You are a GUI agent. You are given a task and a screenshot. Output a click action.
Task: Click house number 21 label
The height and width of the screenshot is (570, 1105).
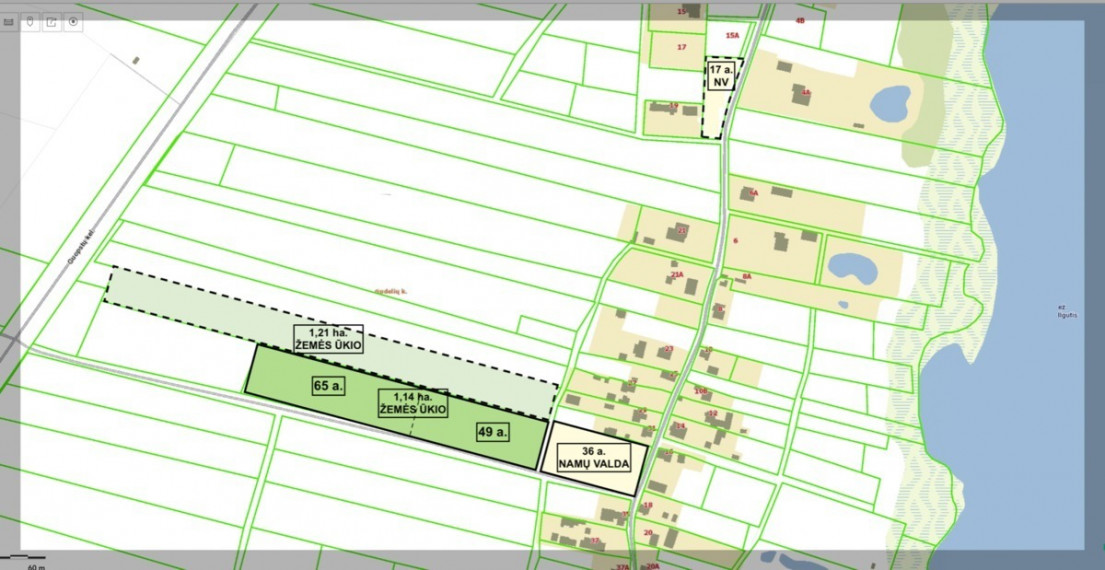[x=681, y=230]
